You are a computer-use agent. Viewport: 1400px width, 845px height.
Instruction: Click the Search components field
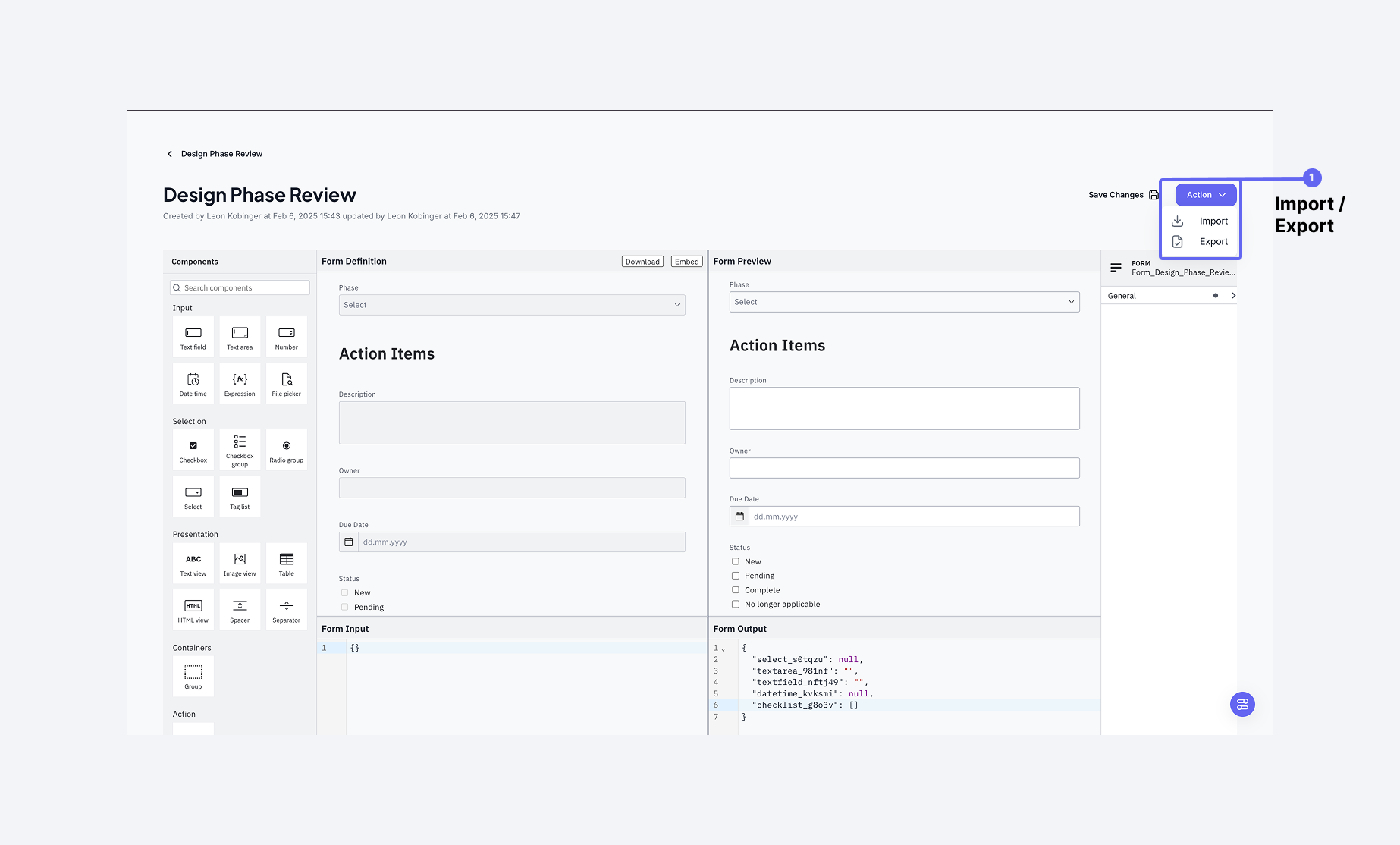coord(239,287)
